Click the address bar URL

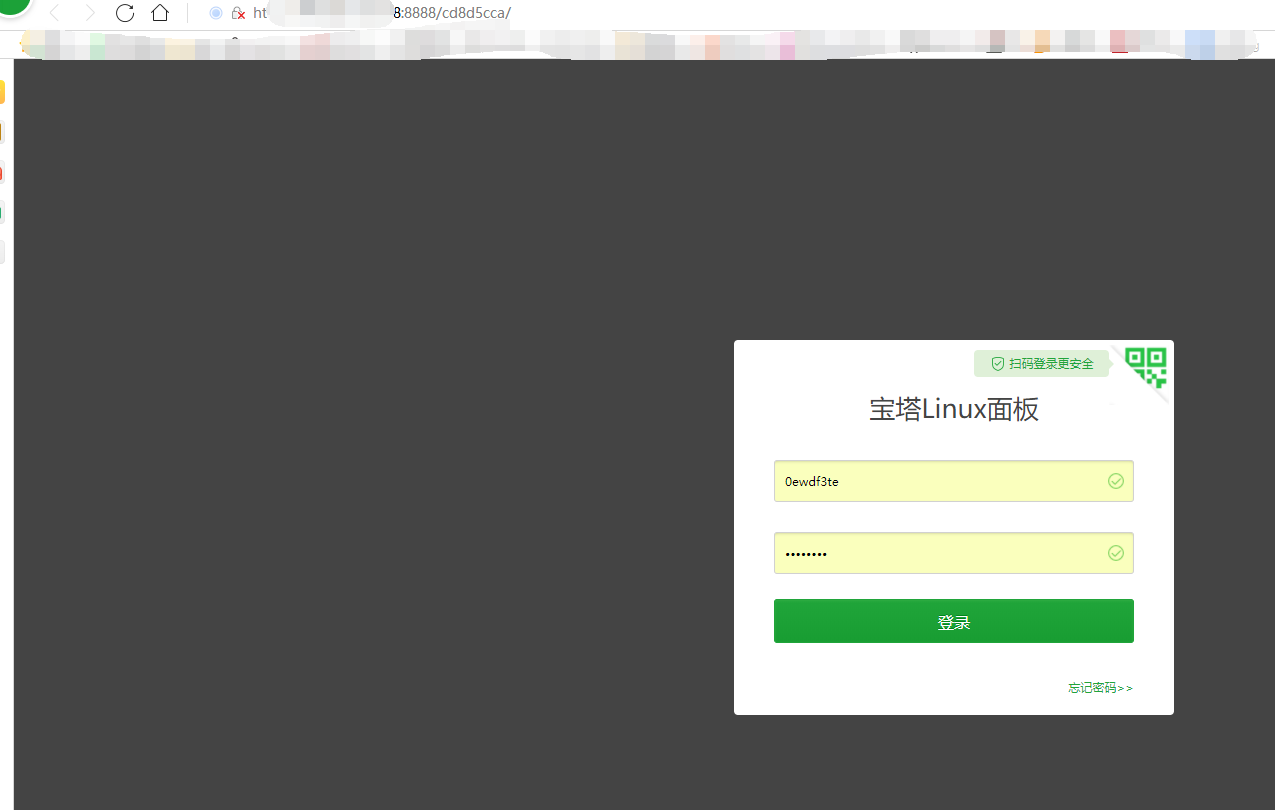(x=381, y=13)
